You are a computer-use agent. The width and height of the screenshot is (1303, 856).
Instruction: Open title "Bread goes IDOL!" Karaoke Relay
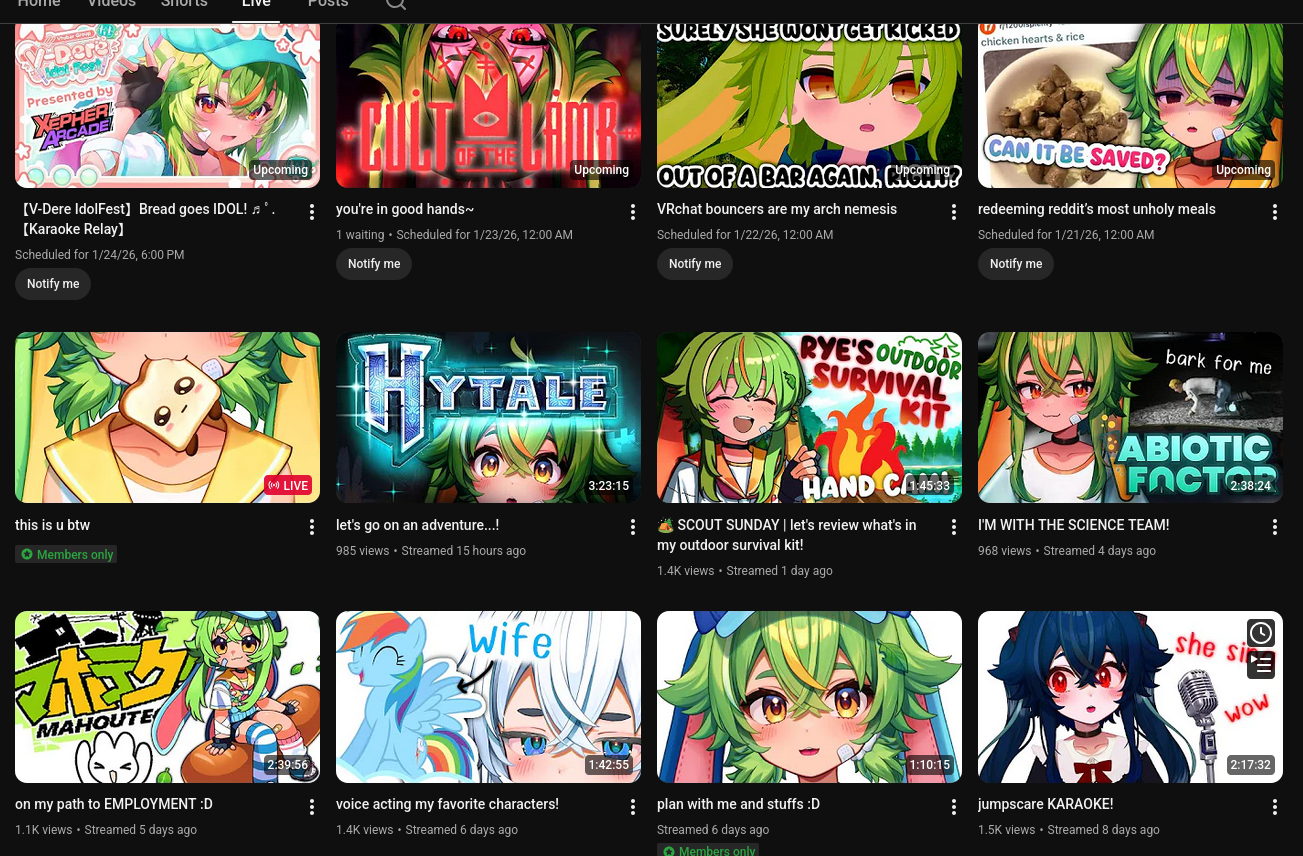[x=145, y=219]
